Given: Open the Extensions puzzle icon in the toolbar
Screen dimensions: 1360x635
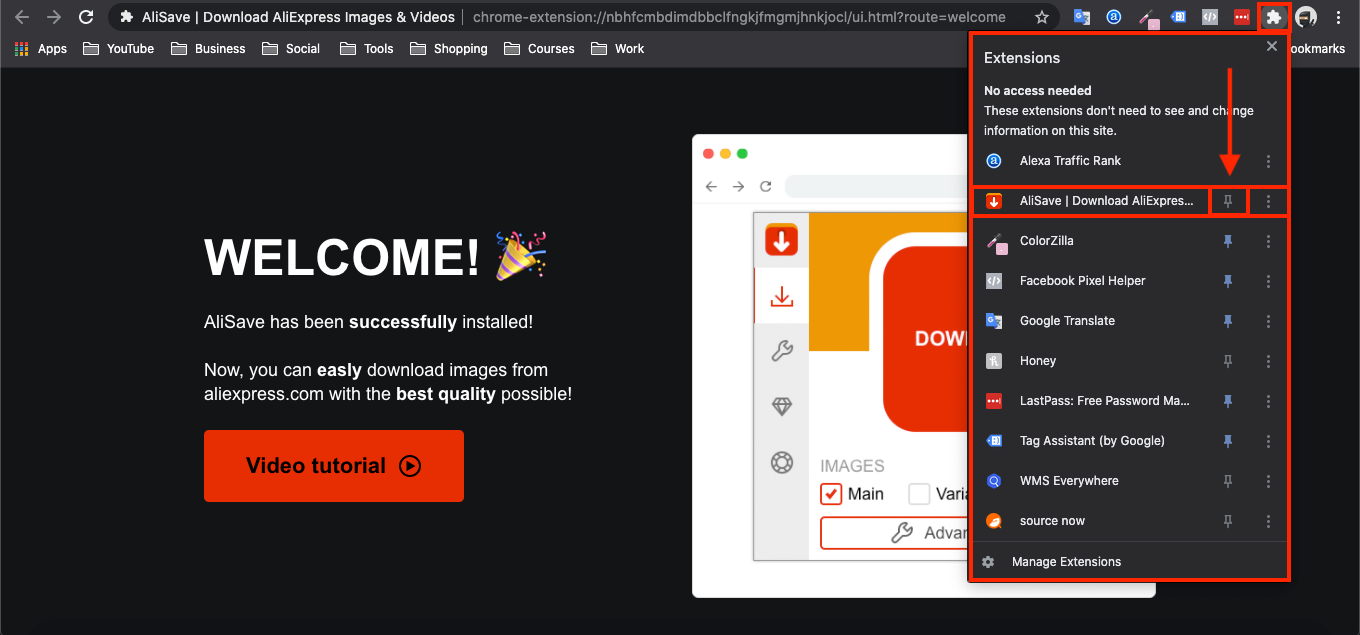Looking at the screenshot, I should (x=1273, y=17).
